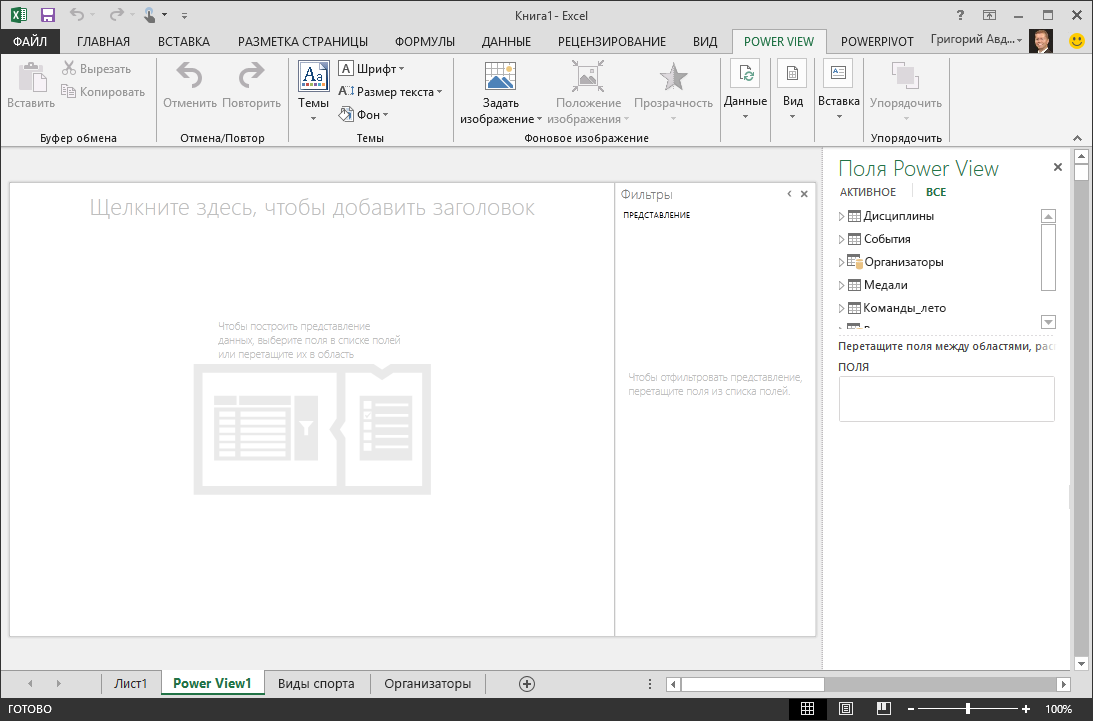The width and height of the screenshot is (1093, 721).
Task: Expand the Медали table node
Action: pyautogui.click(x=841, y=285)
